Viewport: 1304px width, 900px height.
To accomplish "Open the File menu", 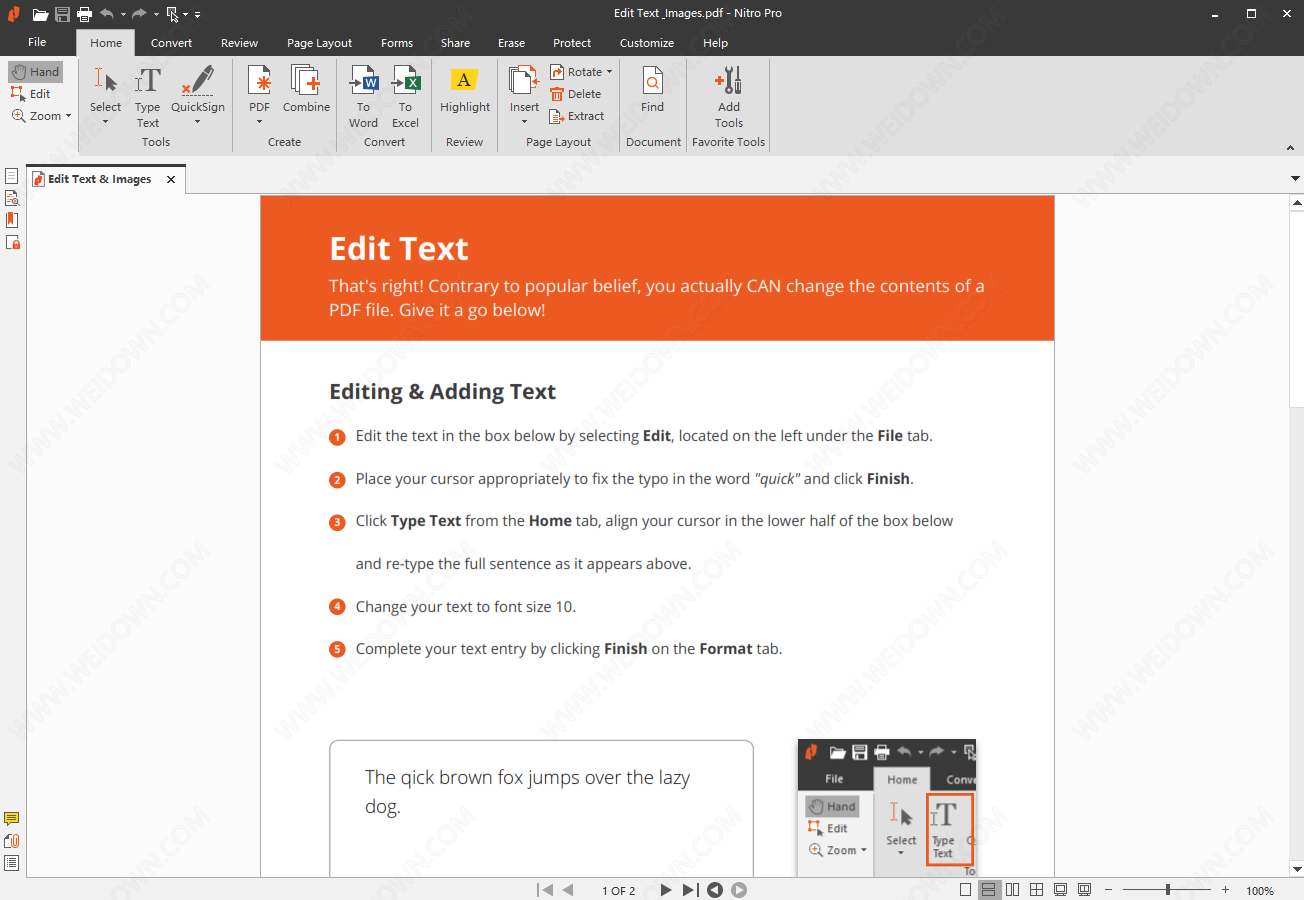I will pyautogui.click(x=37, y=42).
